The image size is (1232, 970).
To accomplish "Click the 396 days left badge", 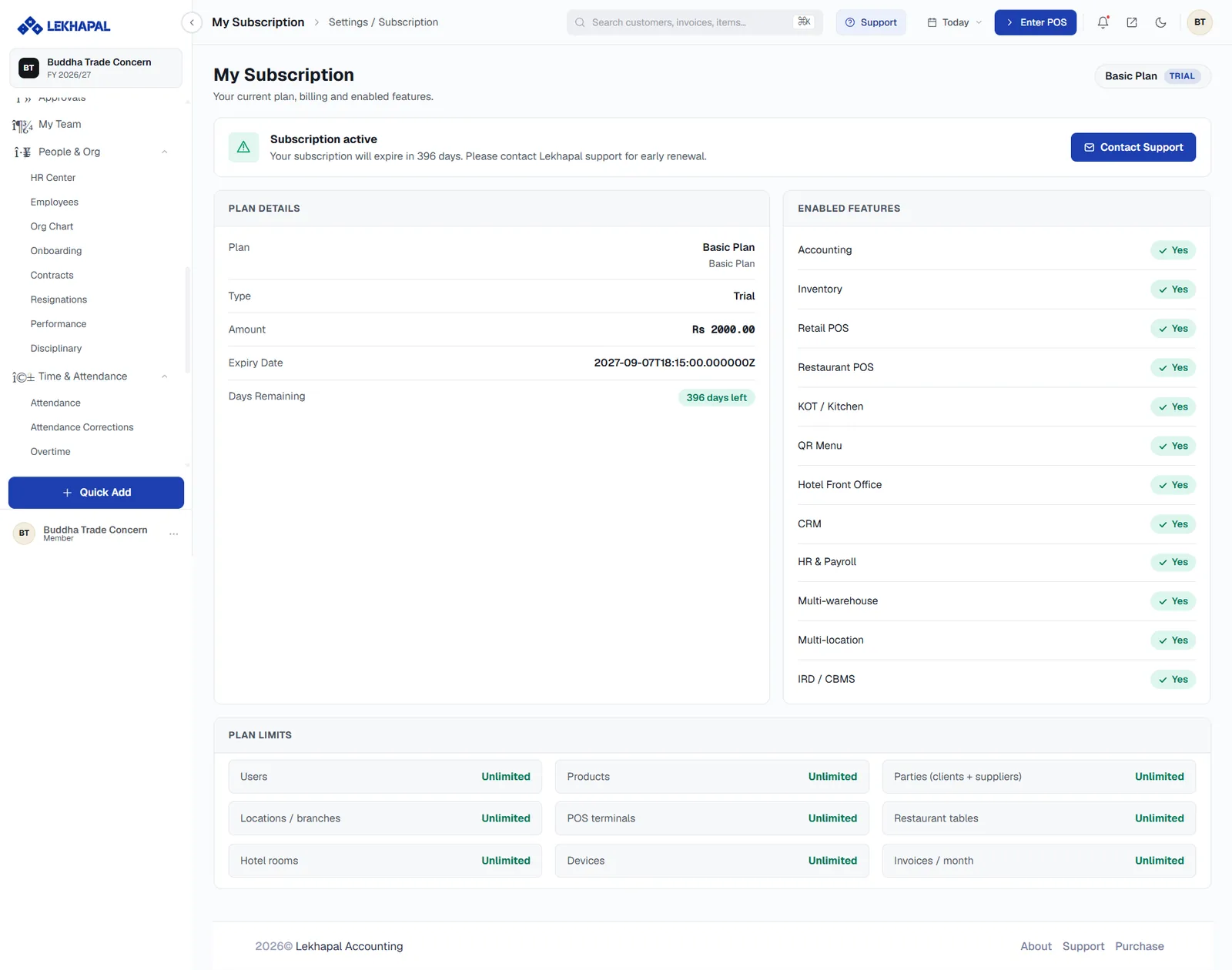I will (716, 398).
